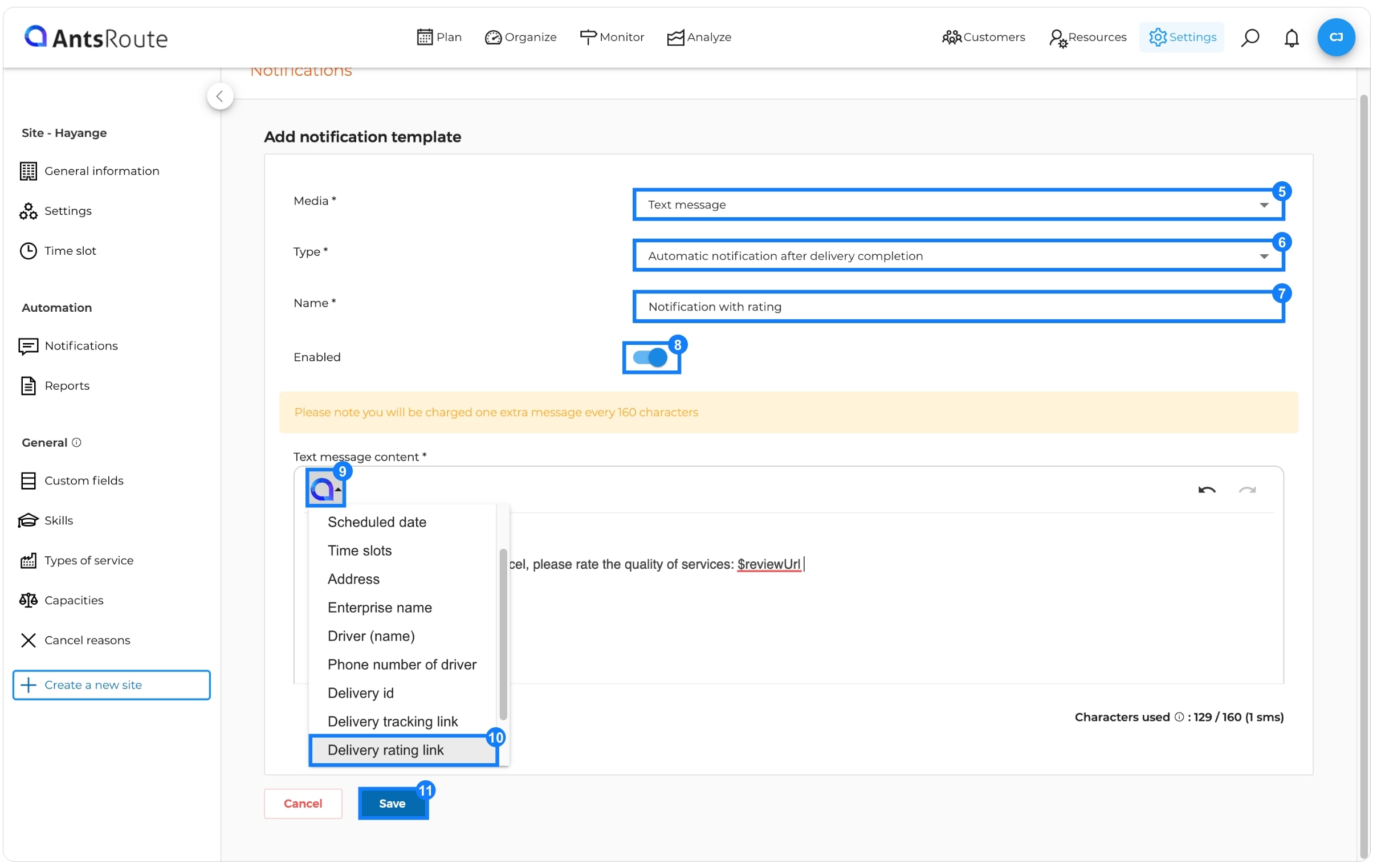Click the site Settings gears icon
The height and width of the screenshot is (868, 1373).
pyautogui.click(x=28, y=211)
